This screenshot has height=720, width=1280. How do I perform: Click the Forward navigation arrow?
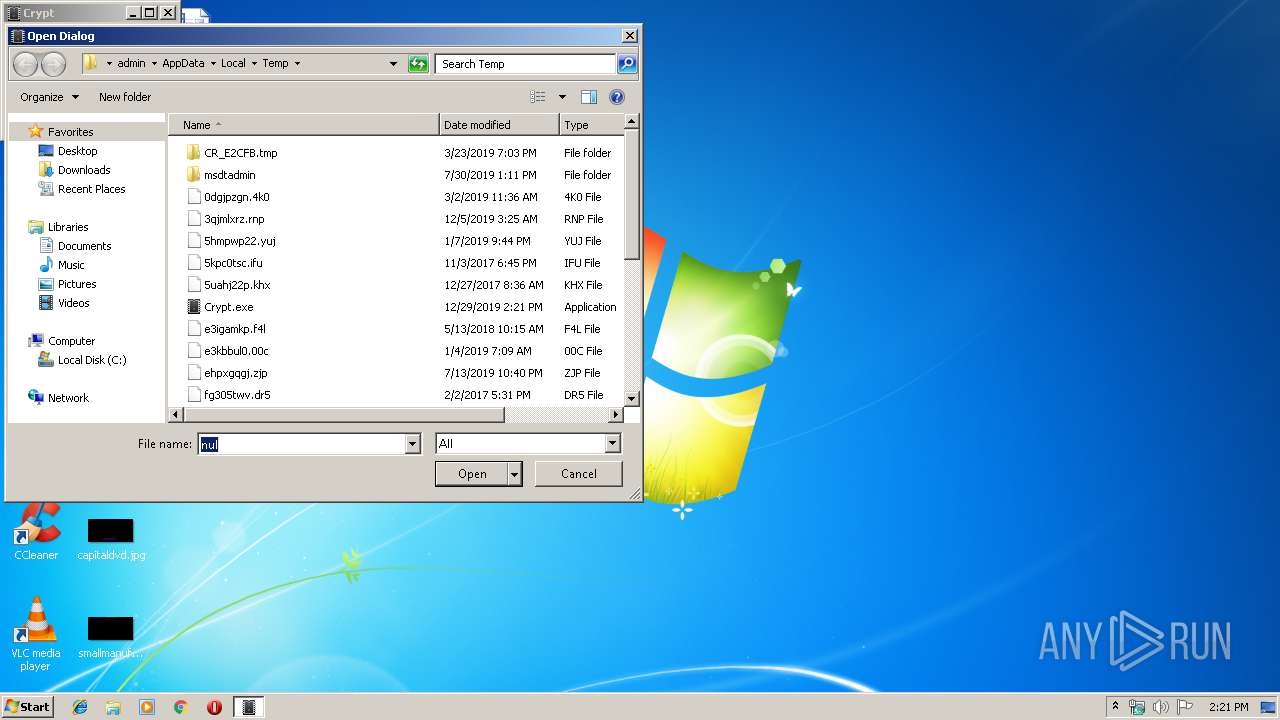[x=53, y=64]
